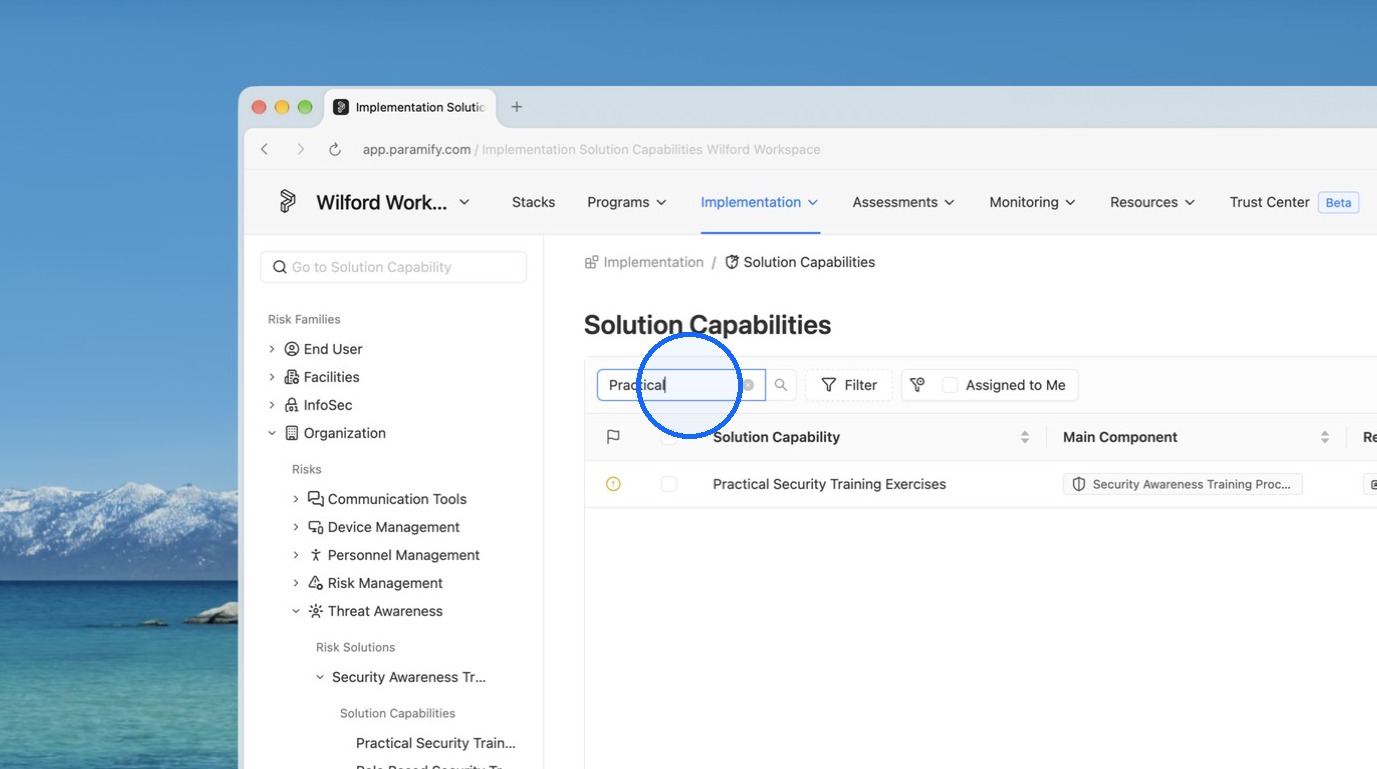
Task: Open the Implementation menu
Action: point(760,202)
